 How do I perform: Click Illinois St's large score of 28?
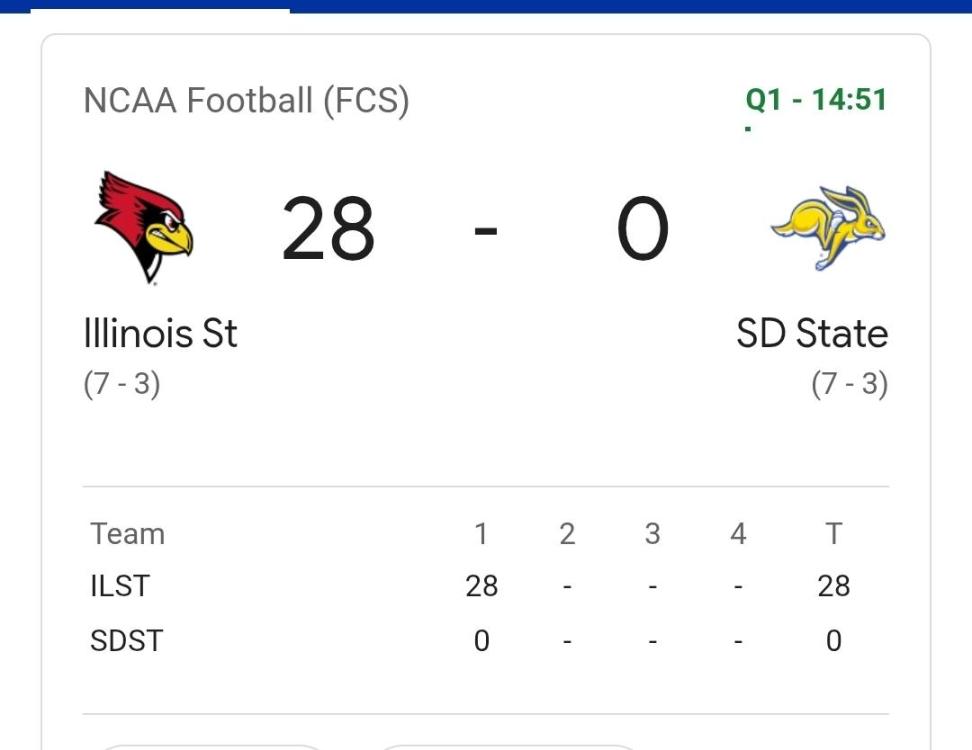(328, 229)
